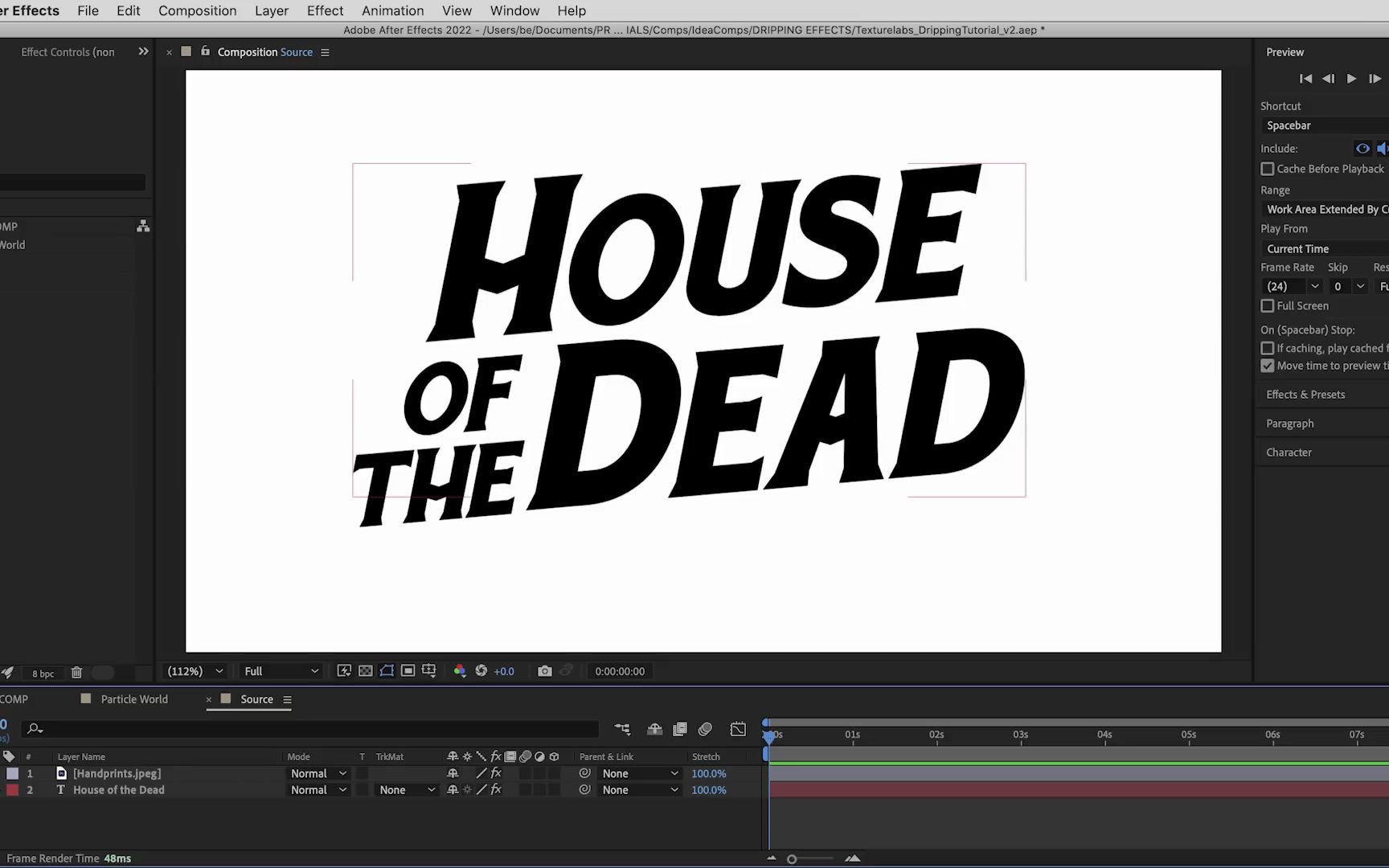Toggle Transparency Grid icon

(365, 670)
